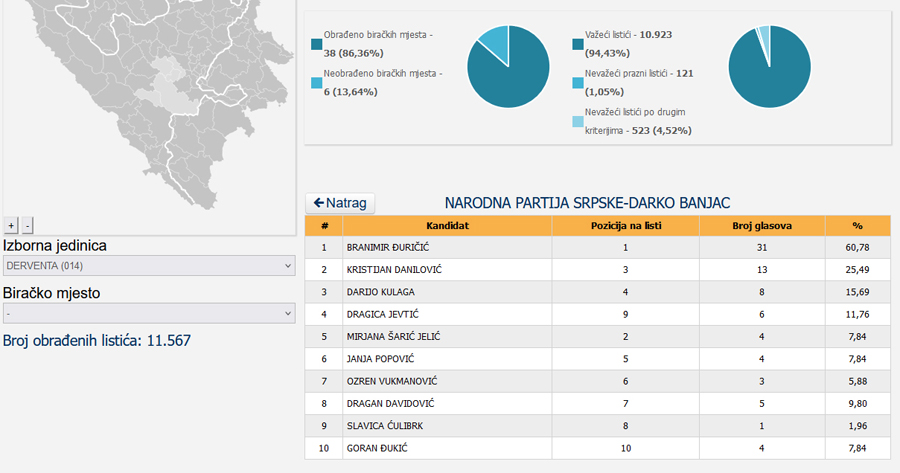This screenshot has height=473, width=900.
Task: Click the dark teal Obrađeno biračkih mjesta swatch
Action: click(x=316, y=44)
